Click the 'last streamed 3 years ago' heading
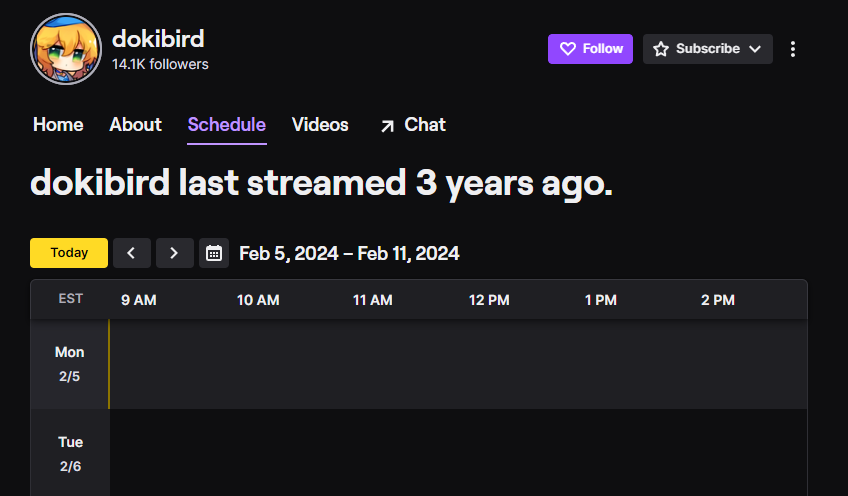The image size is (848, 496). [x=321, y=183]
